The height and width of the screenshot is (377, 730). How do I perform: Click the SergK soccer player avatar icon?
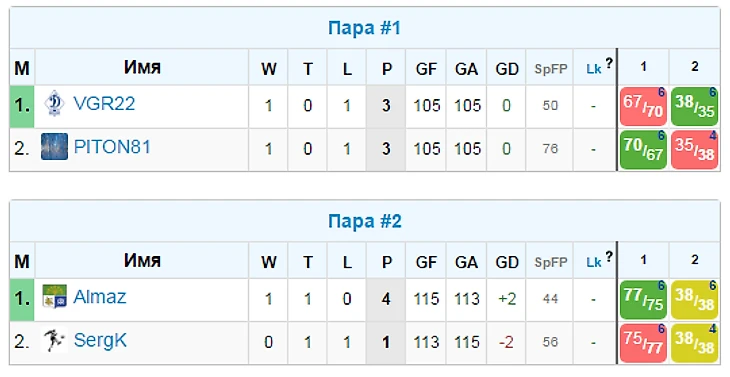pos(54,340)
